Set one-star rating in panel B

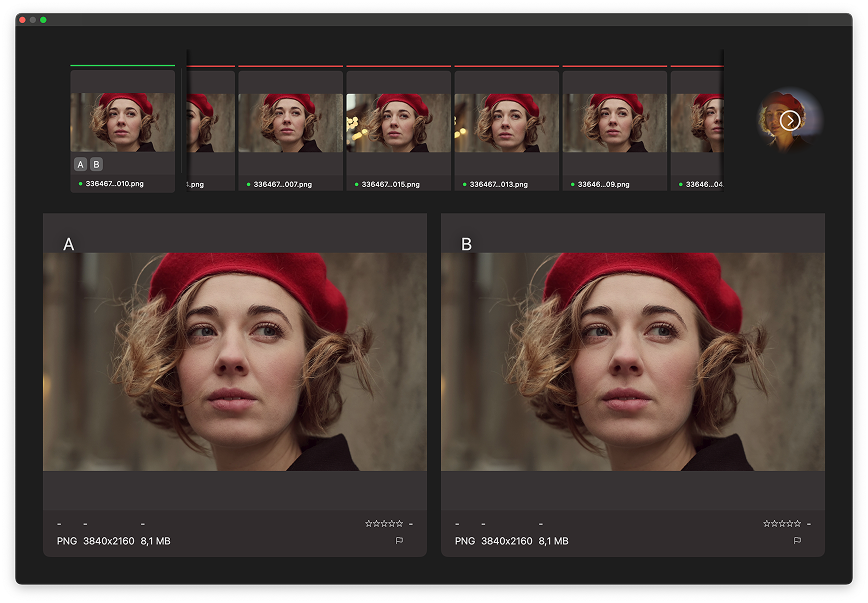tap(766, 523)
